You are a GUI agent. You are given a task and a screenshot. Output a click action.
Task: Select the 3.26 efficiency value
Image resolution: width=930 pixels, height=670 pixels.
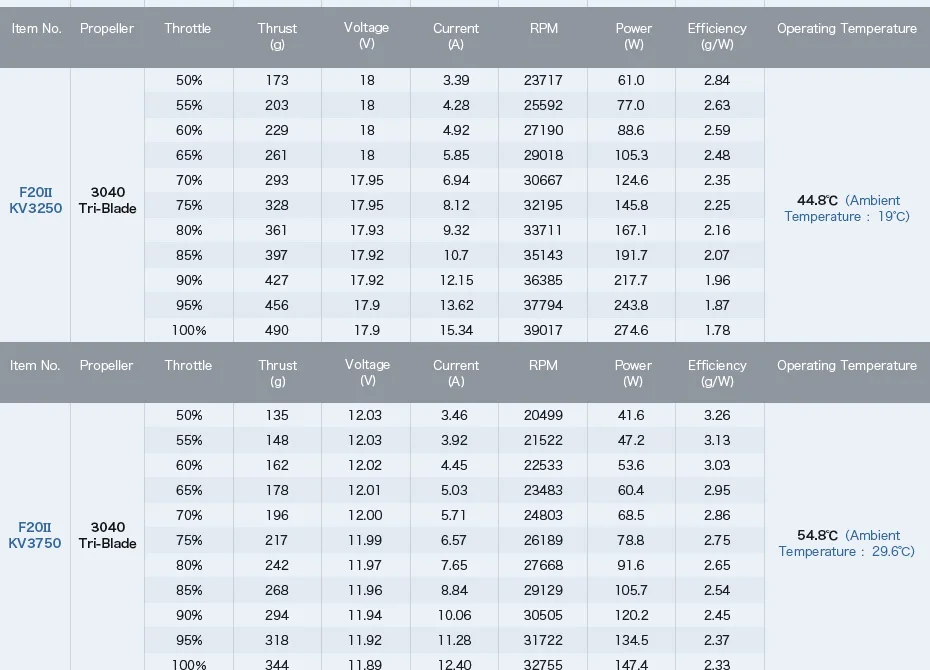[x=717, y=415]
